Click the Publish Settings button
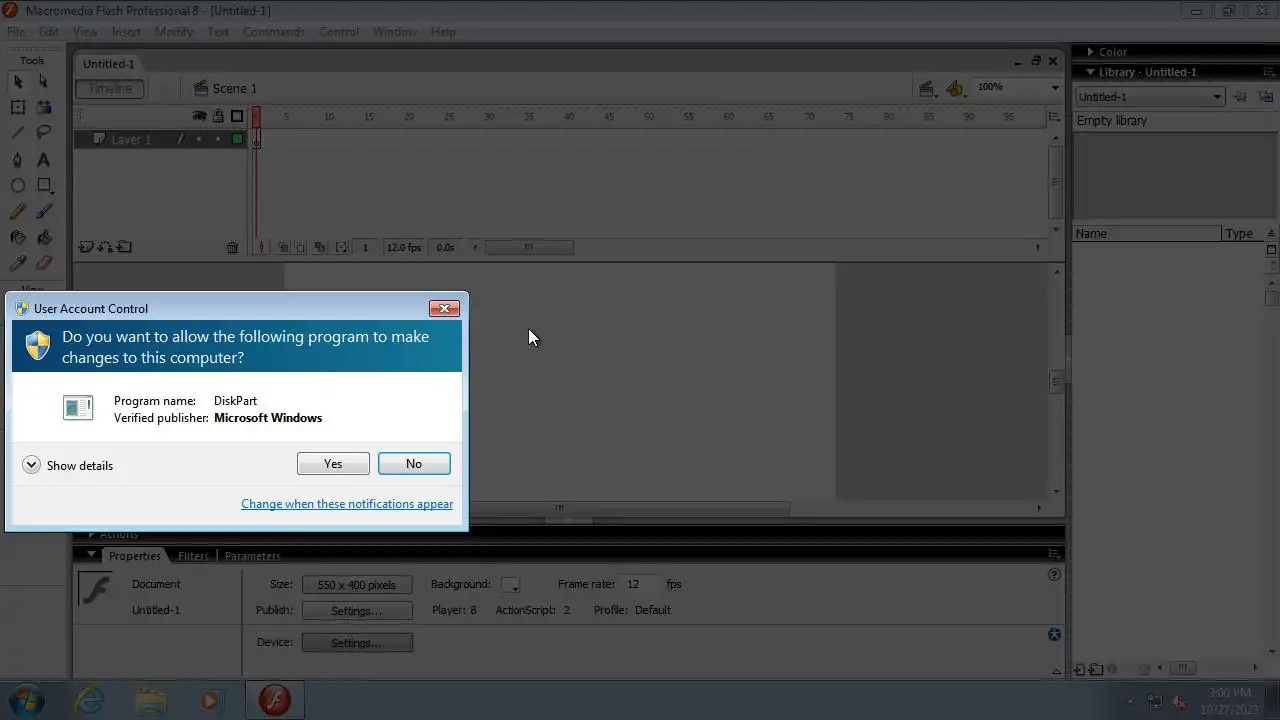The width and height of the screenshot is (1280, 720). pos(357,610)
